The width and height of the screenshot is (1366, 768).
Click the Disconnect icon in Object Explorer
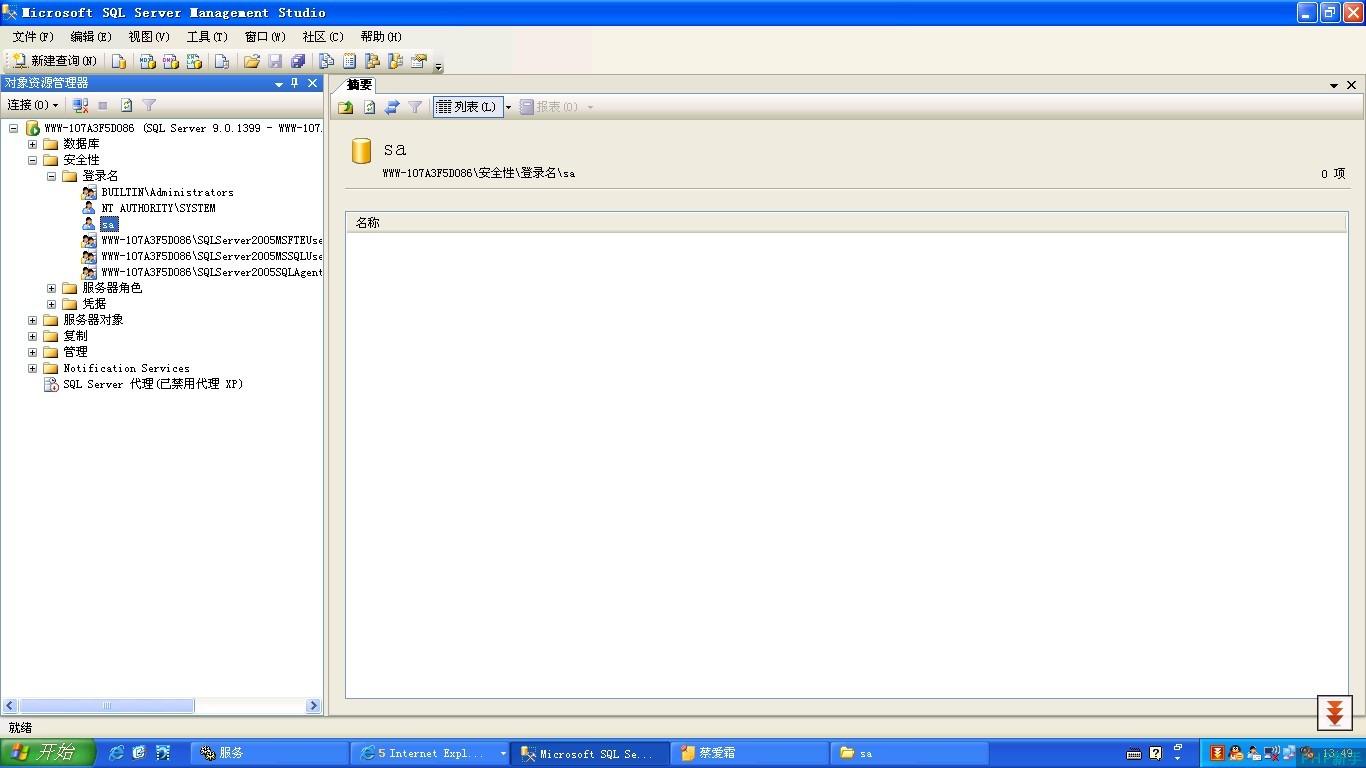tap(81, 105)
